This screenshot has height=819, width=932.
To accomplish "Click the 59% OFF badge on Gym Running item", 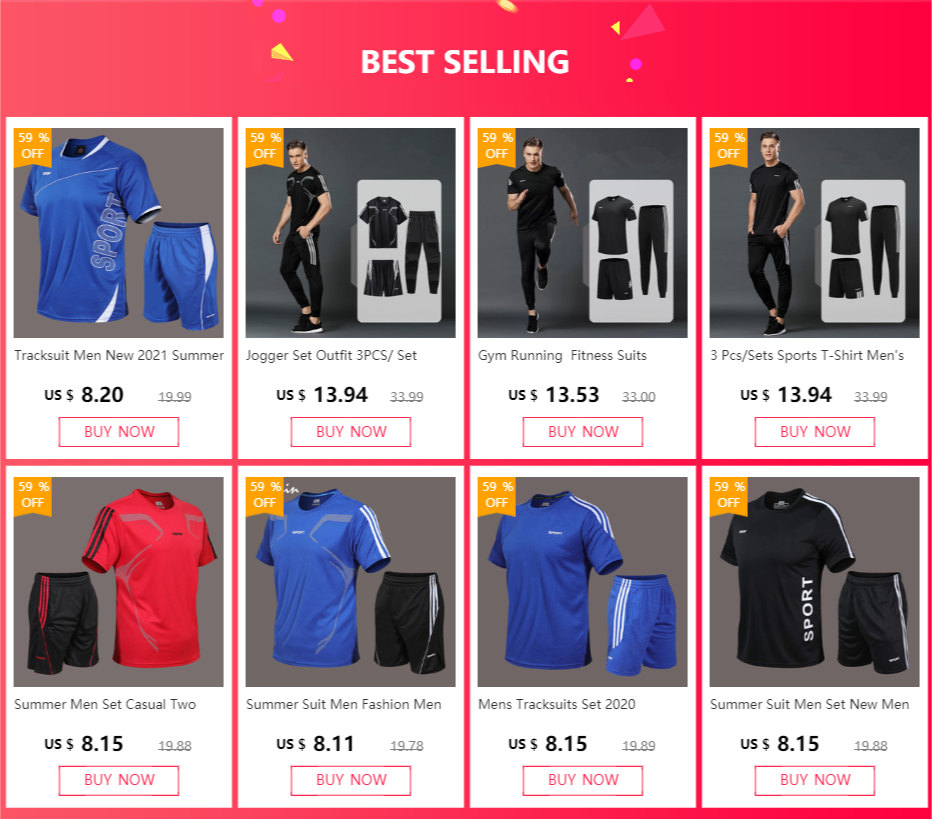I will pyautogui.click(x=496, y=147).
